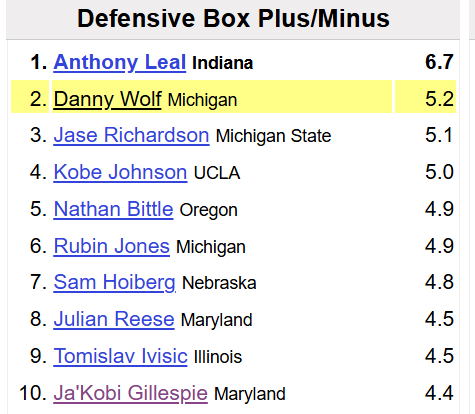Click the Defensive Box Plus/Minus header
Viewport: 475px width, 414px height.
pyautogui.click(x=233, y=18)
